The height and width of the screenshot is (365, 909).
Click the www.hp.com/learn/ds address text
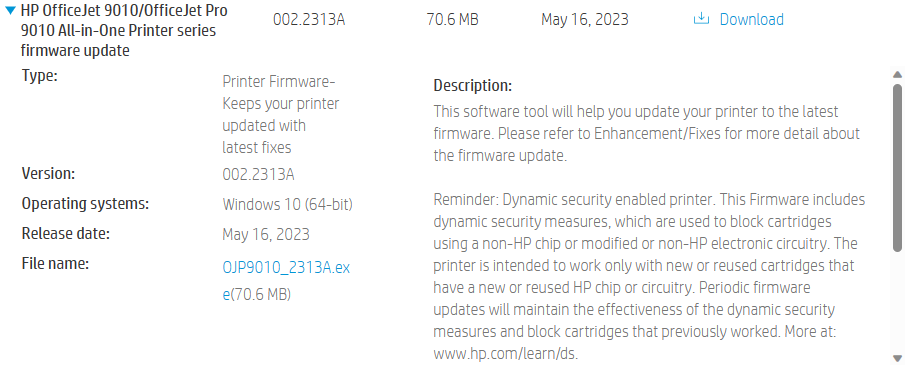click(x=506, y=353)
